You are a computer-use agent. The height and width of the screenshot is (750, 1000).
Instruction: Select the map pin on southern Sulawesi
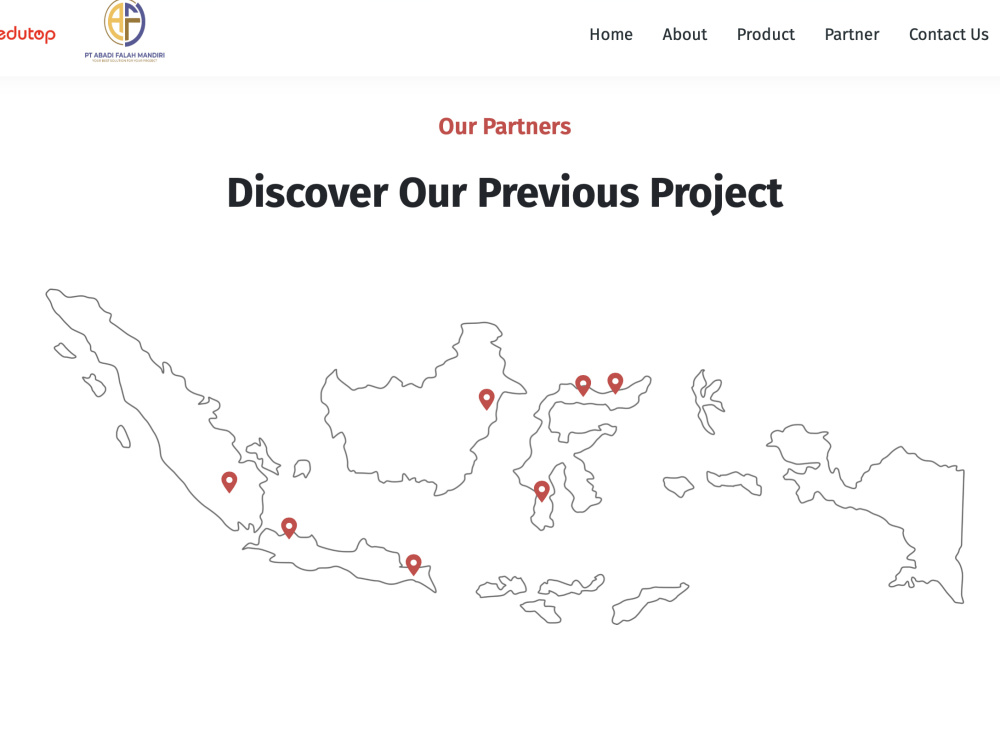[541, 491]
